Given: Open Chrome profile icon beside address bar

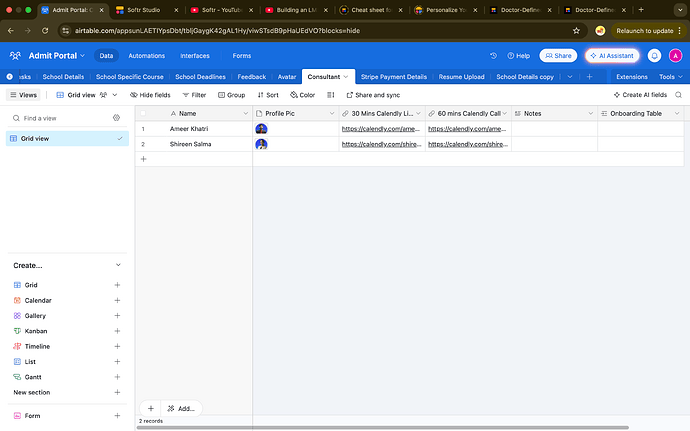Looking at the screenshot, I should click(x=600, y=30).
